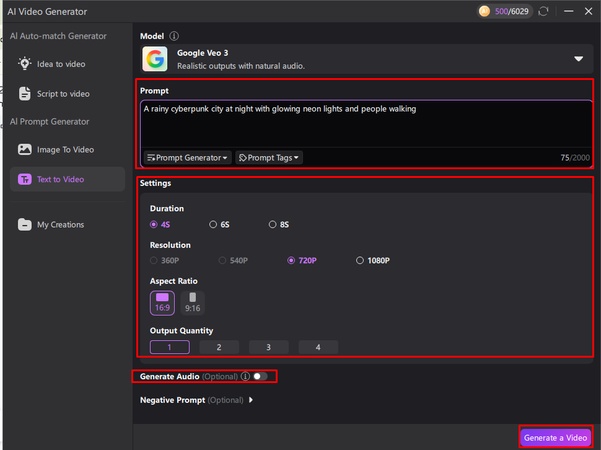Click the Text to Video icon
The height and width of the screenshot is (450, 601).
(25, 179)
